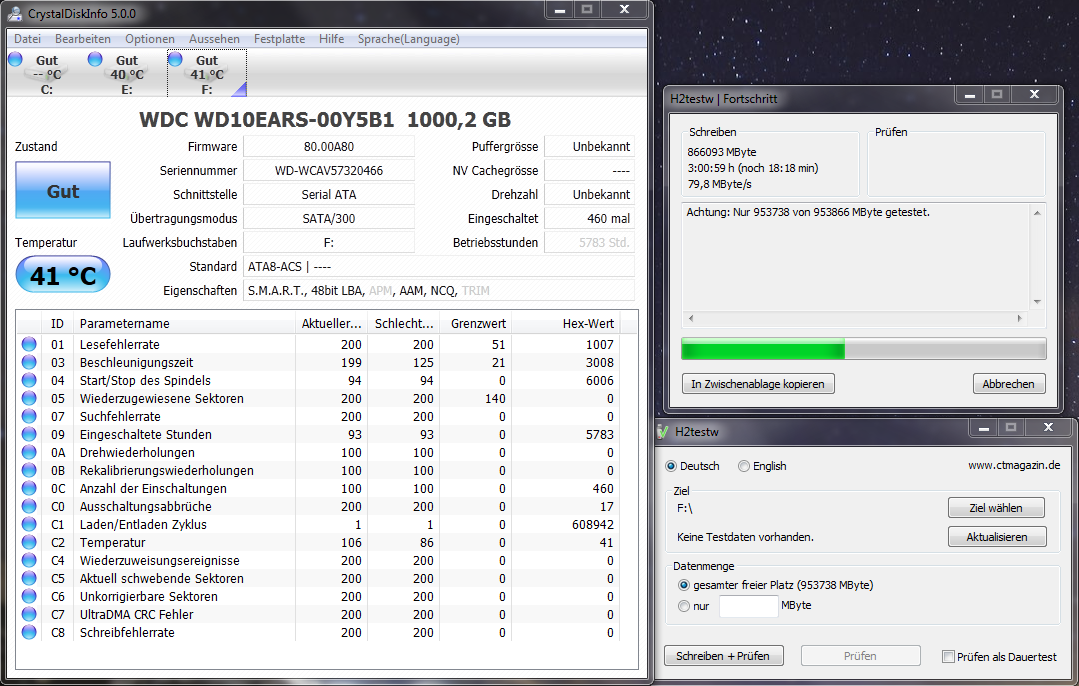The height and width of the screenshot is (686, 1079).
Task: Click the Seriennummer field WD-WCAV57320466
Action: (328, 171)
